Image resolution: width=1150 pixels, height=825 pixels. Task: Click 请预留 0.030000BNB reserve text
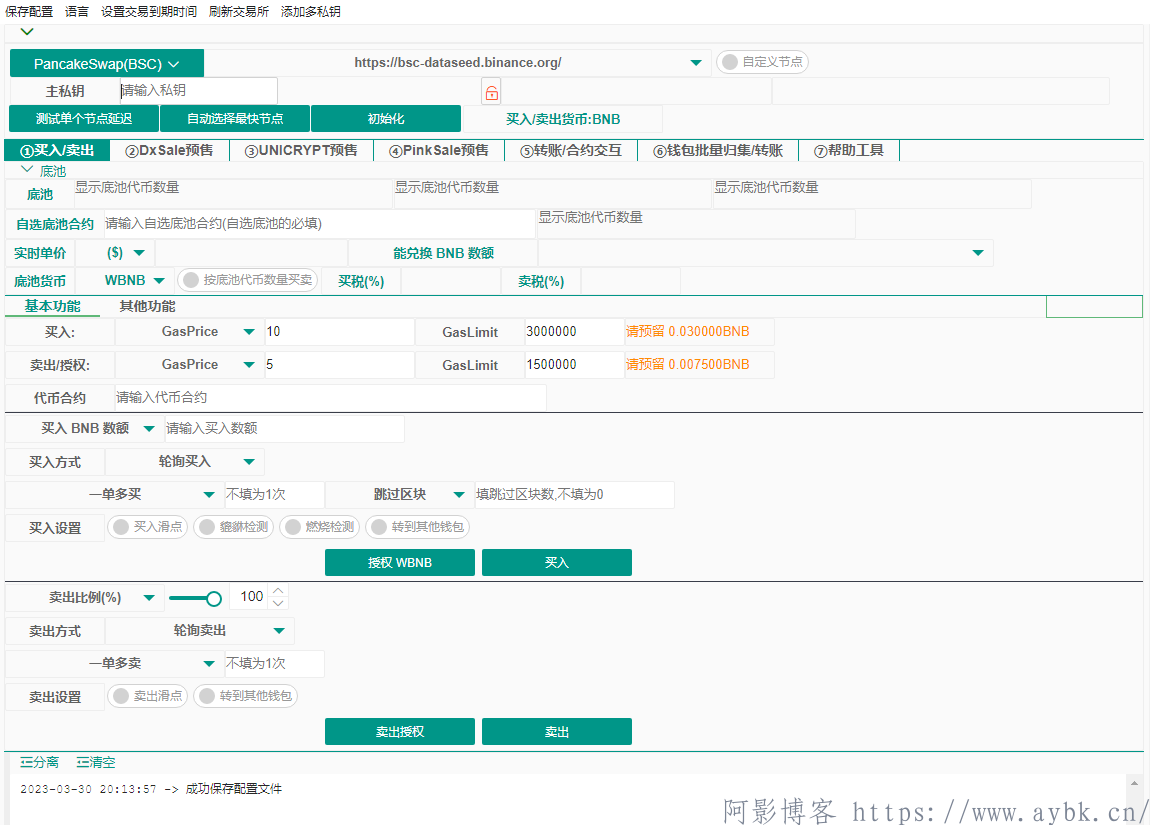[687, 331]
